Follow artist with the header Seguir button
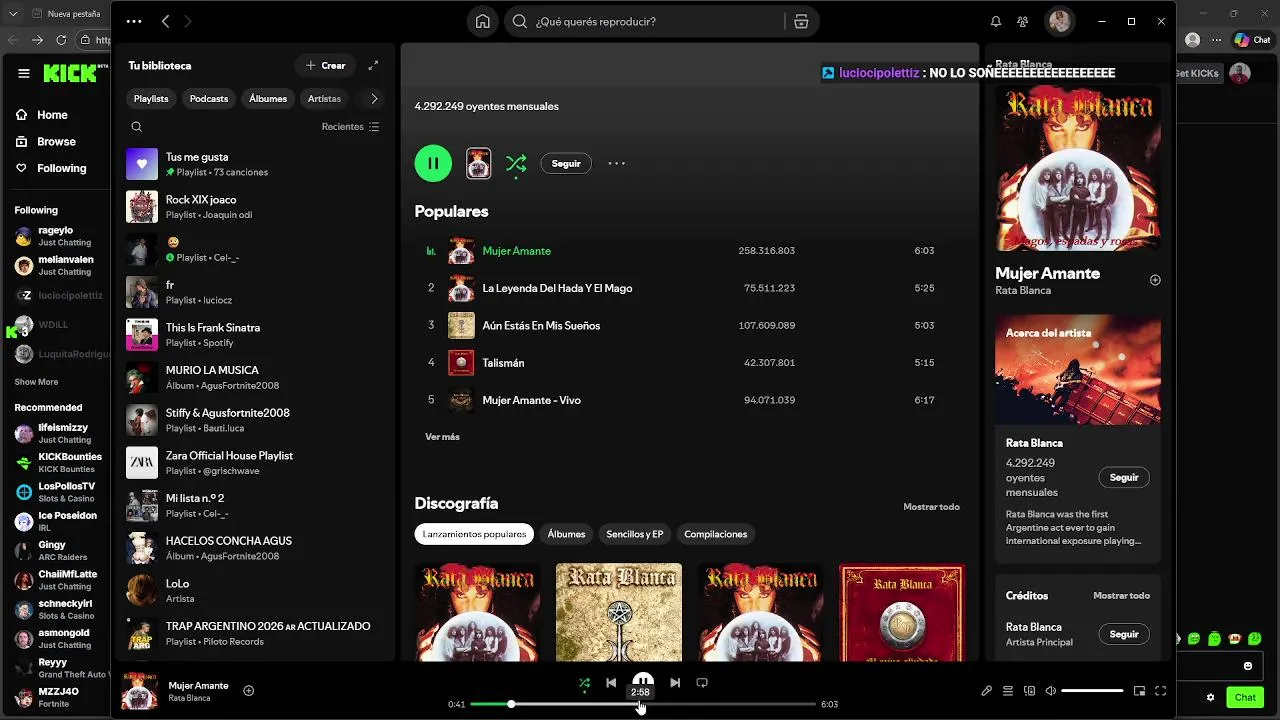This screenshot has width=1280, height=720. (x=566, y=163)
